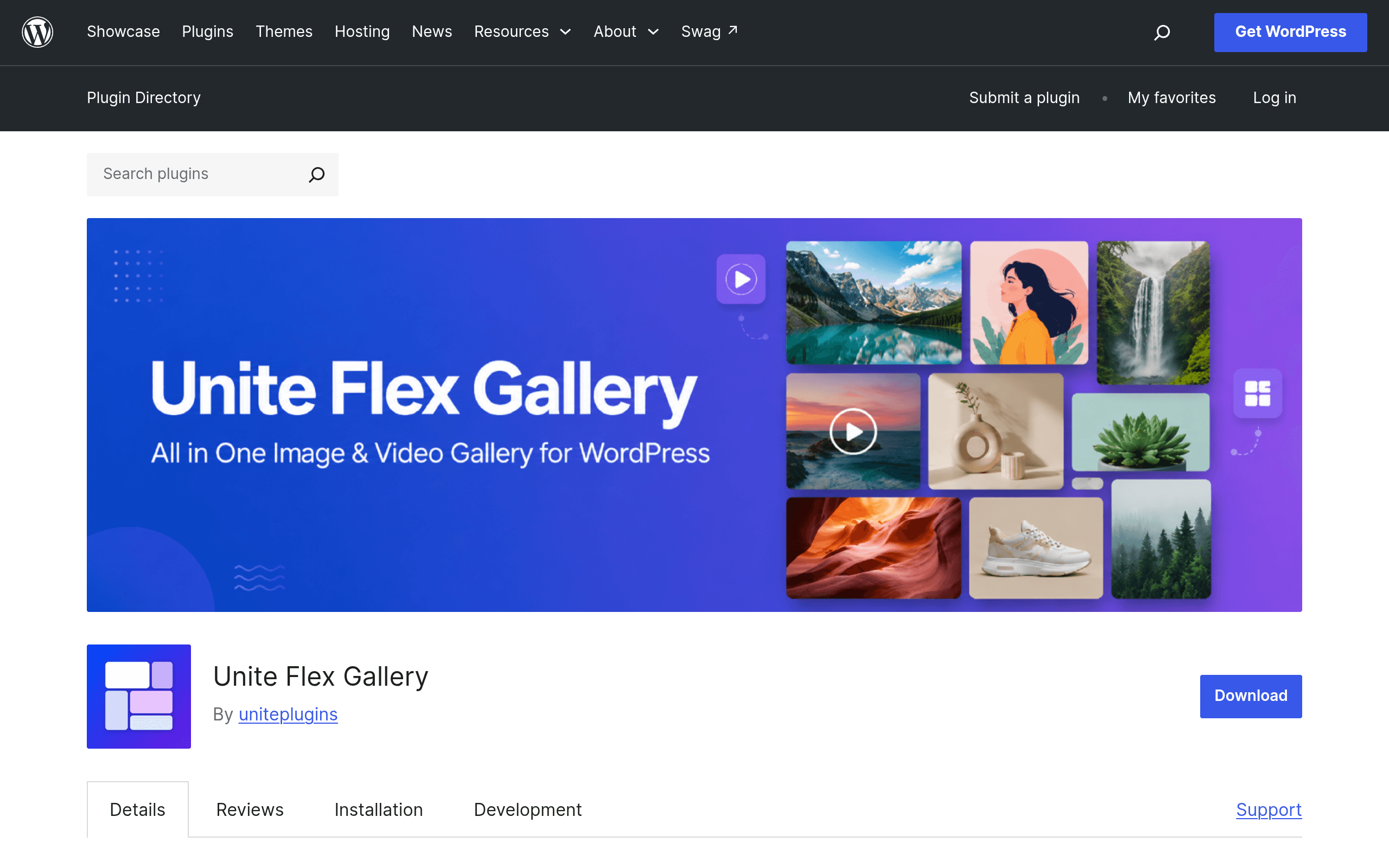The height and width of the screenshot is (868, 1389).
Task: Switch to the Reviews tab
Action: (x=250, y=809)
